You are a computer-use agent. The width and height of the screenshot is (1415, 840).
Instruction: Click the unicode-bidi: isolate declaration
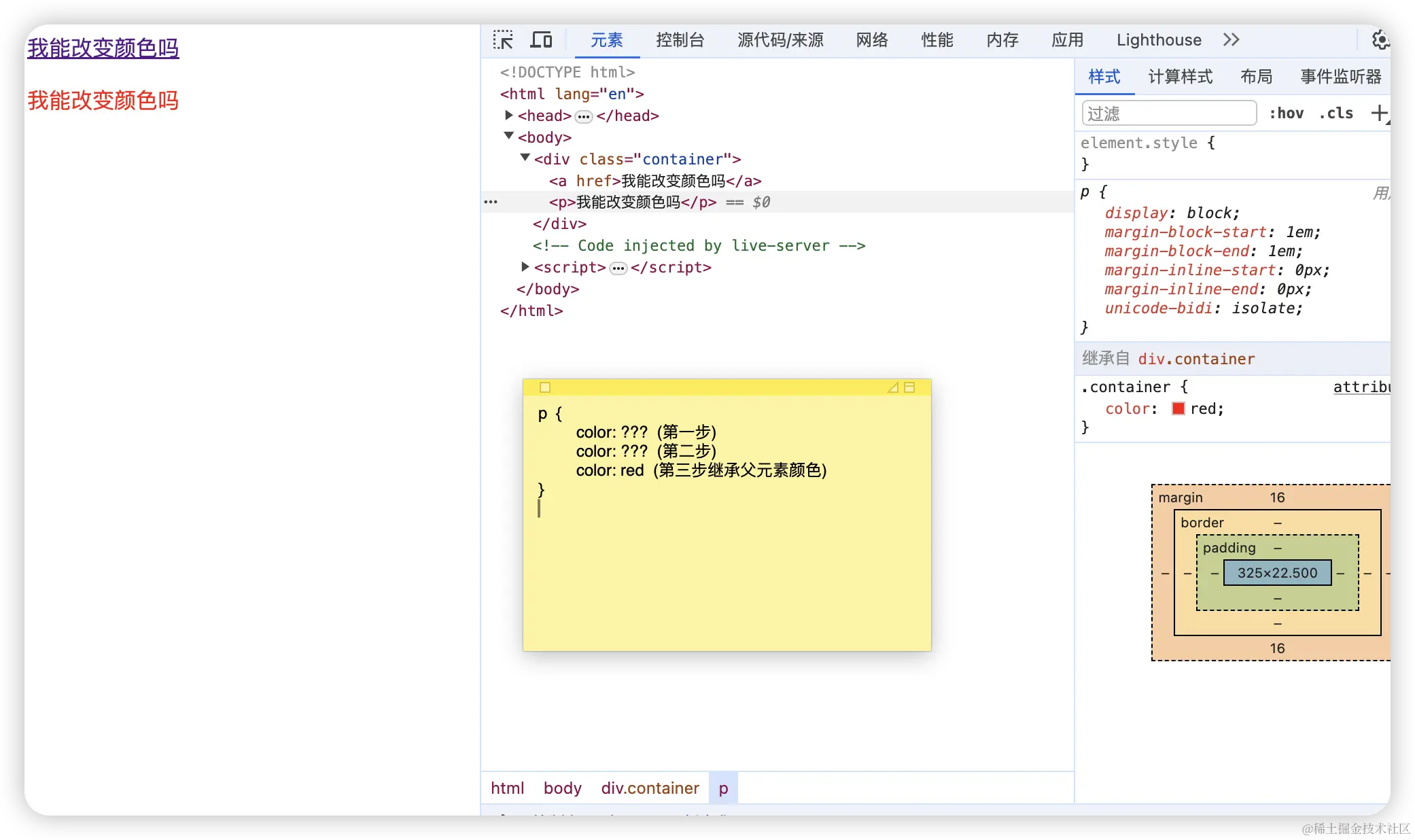point(1204,308)
